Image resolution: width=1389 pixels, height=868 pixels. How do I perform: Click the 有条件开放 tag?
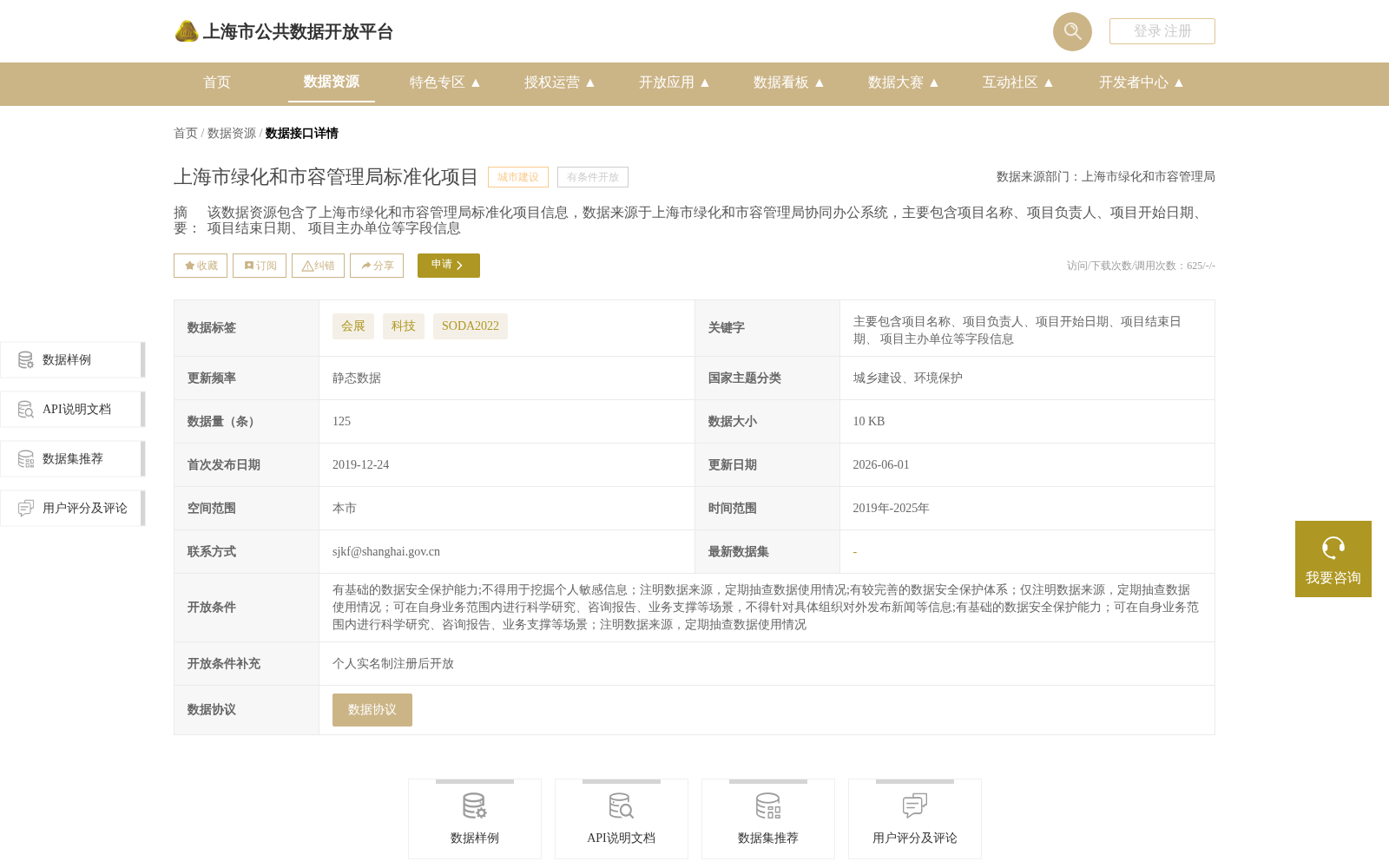pos(593,177)
